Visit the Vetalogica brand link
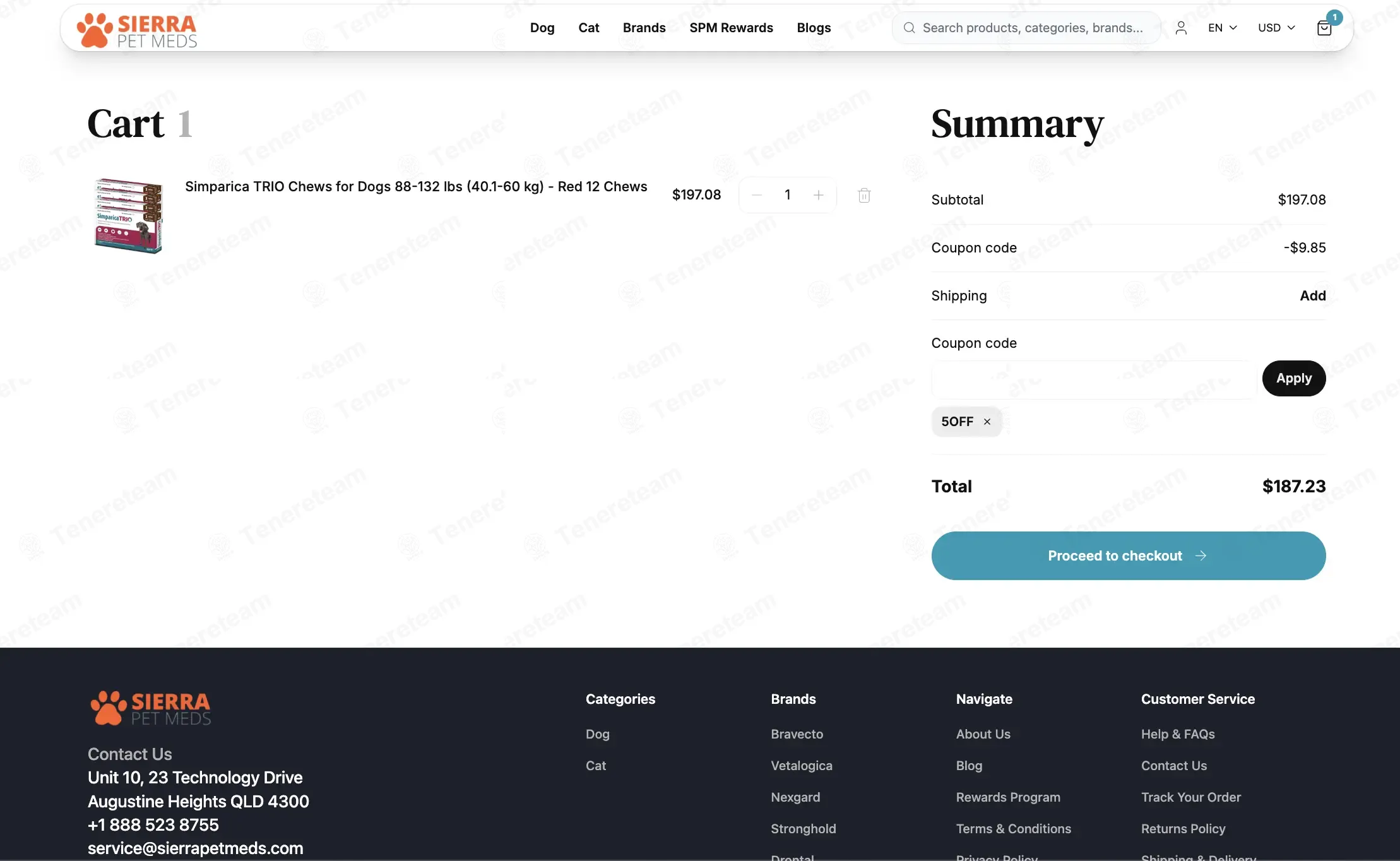This screenshot has width=1400, height=861. [802, 766]
